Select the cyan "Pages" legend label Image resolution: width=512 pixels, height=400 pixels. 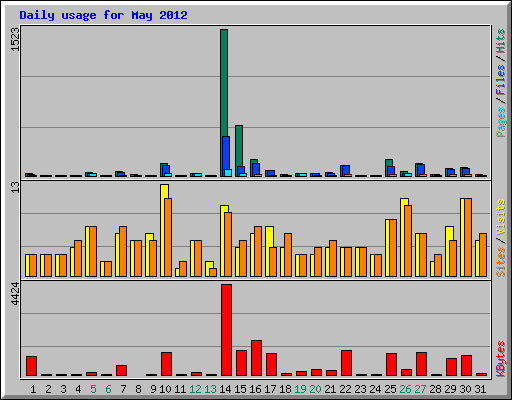(500, 122)
